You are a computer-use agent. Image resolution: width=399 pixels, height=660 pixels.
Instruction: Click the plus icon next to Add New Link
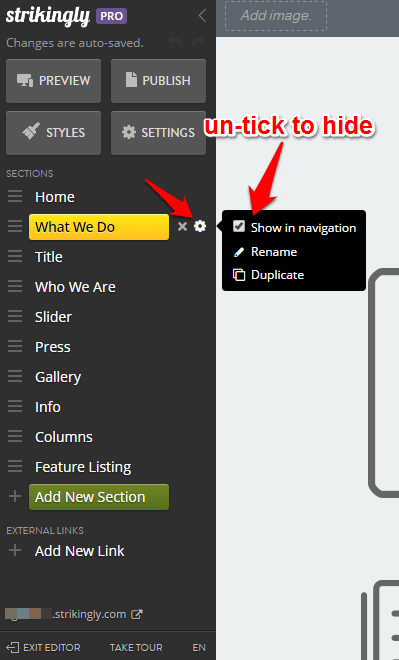15,550
